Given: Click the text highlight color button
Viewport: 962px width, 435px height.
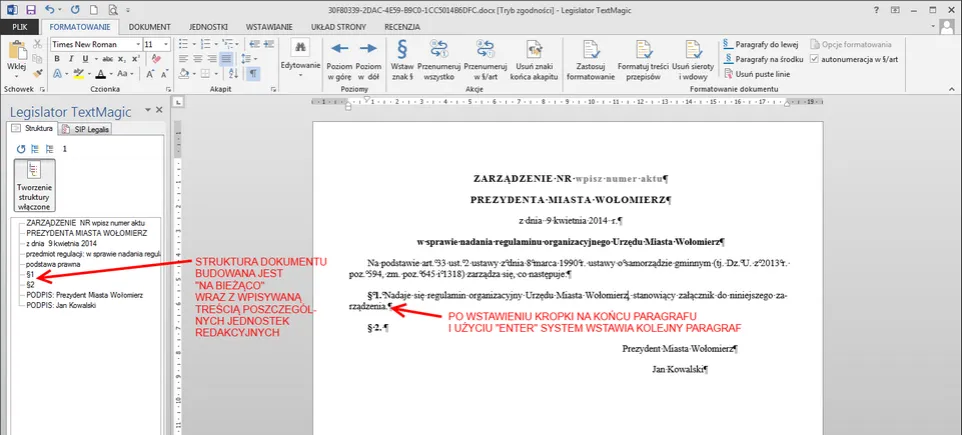Looking at the screenshot, I should (x=79, y=74).
